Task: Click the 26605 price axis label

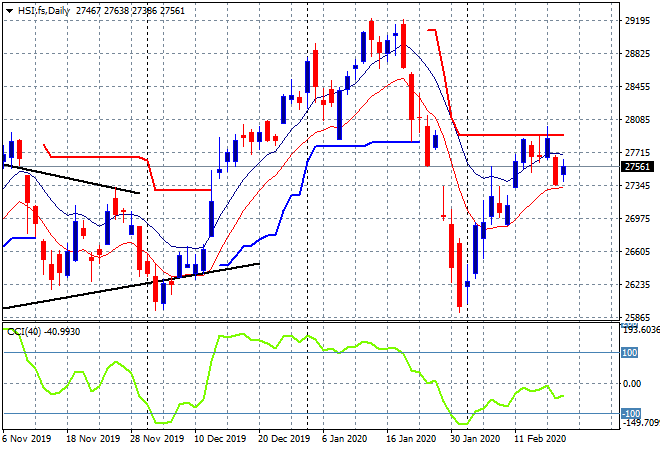Action: coord(637,251)
